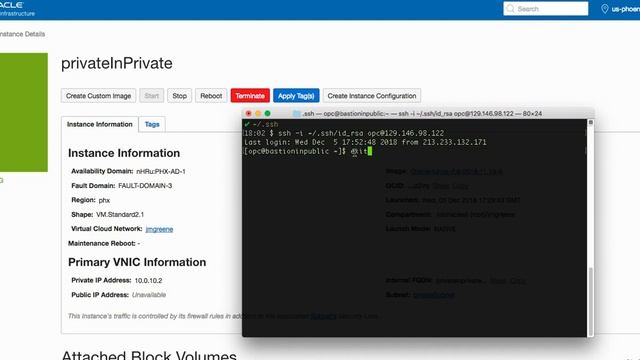Click the terminal window green zoom button
640x360 pixels.
[267, 113]
